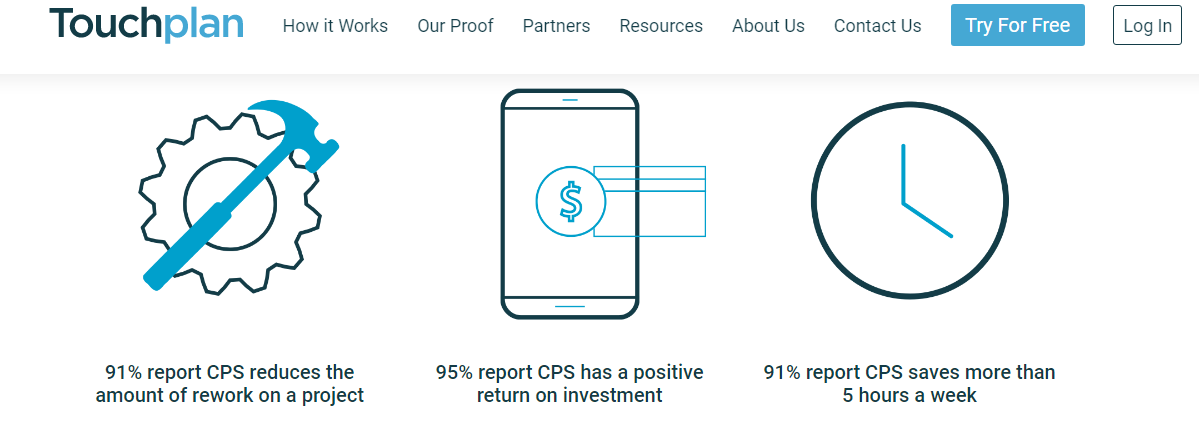Select the "reduces the amount of rework" caption
Viewport: 1199px width, 433px height.
click(x=230, y=384)
